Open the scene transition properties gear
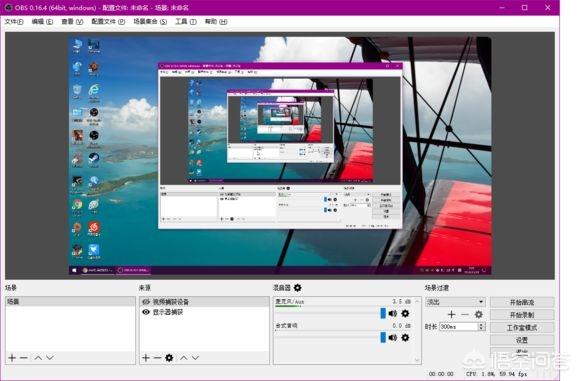This screenshot has width=580, height=381. (x=478, y=314)
